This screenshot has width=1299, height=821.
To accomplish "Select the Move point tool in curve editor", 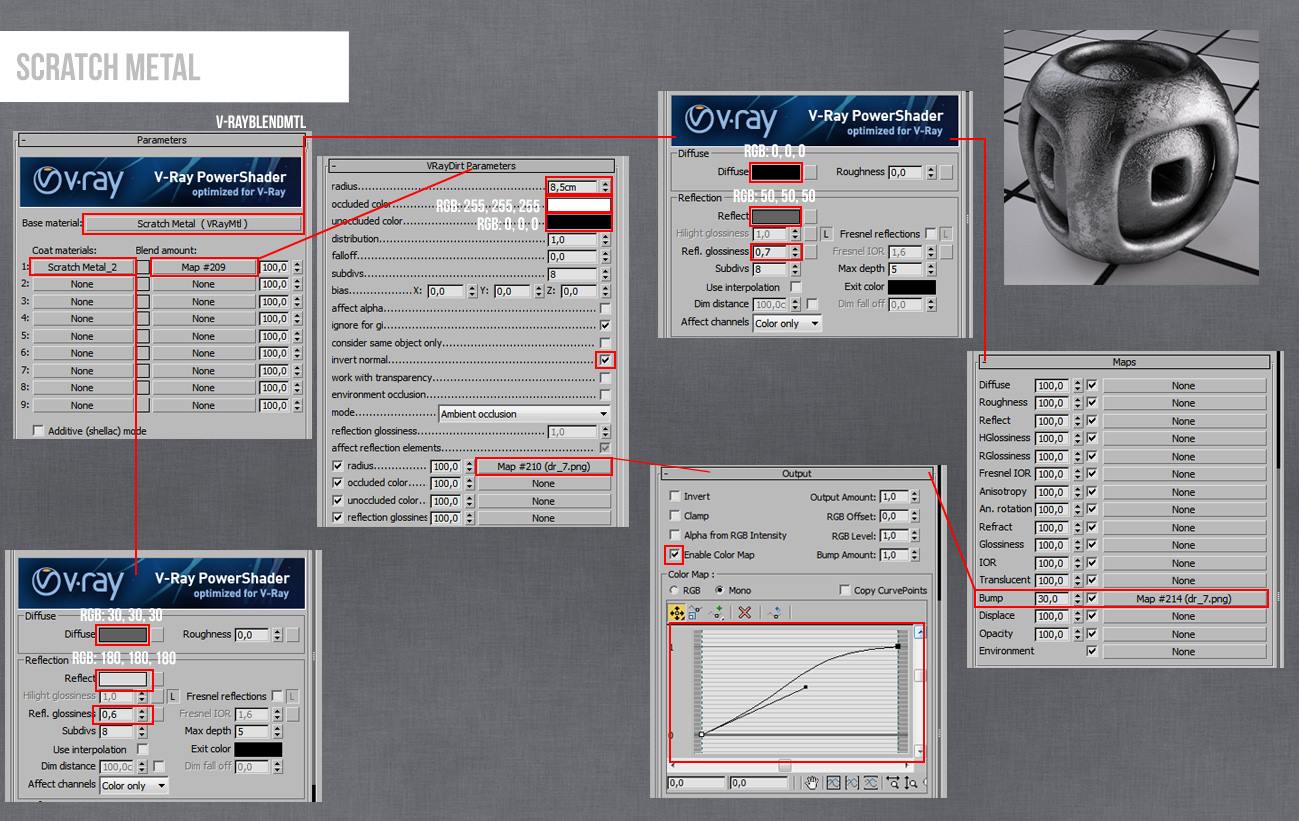I will point(677,613).
